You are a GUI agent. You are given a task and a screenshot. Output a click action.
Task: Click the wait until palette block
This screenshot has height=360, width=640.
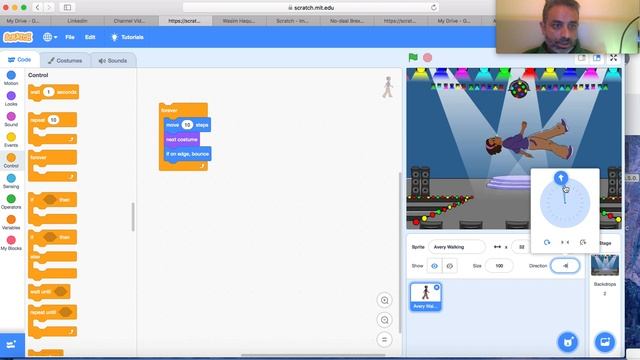click(49, 291)
